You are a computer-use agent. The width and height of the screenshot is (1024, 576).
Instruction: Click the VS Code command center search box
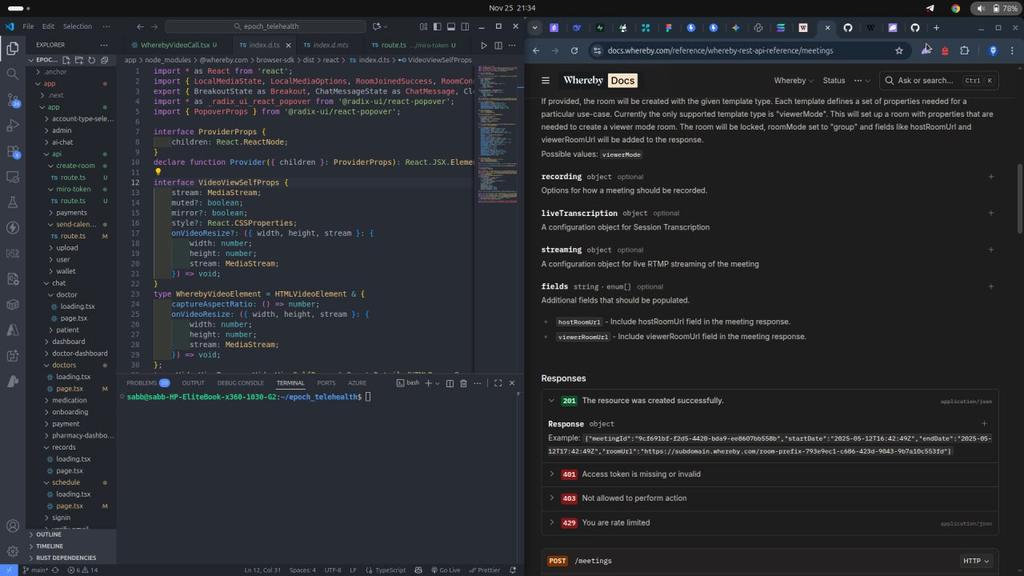click(x=266, y=27)
